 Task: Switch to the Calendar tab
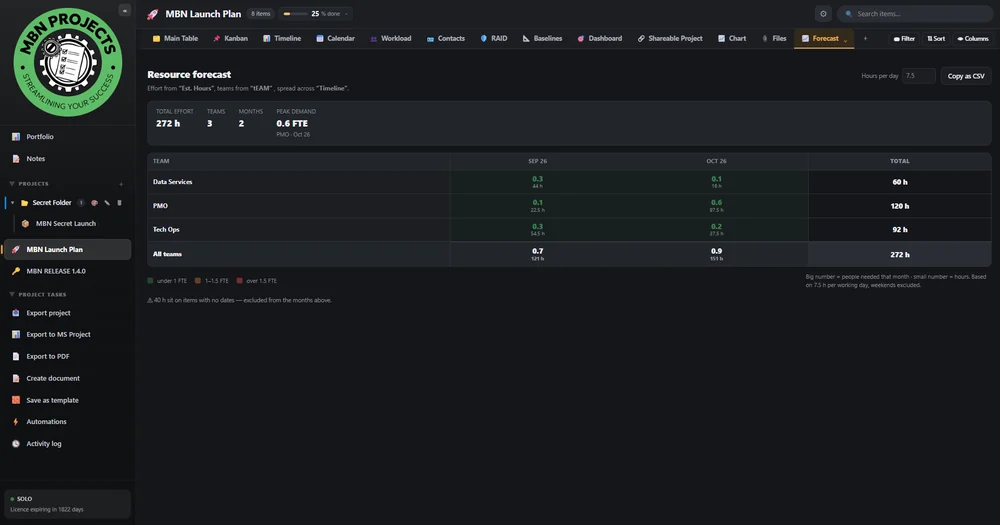tap(335, 38)
